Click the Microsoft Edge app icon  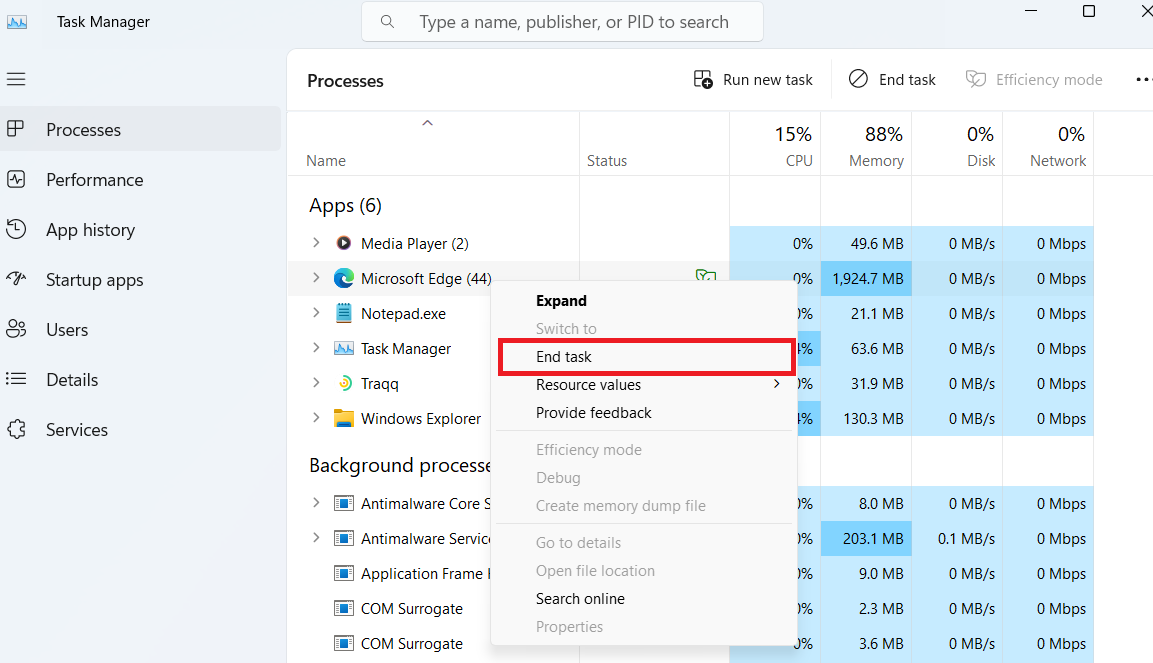[x=343, y=279]
